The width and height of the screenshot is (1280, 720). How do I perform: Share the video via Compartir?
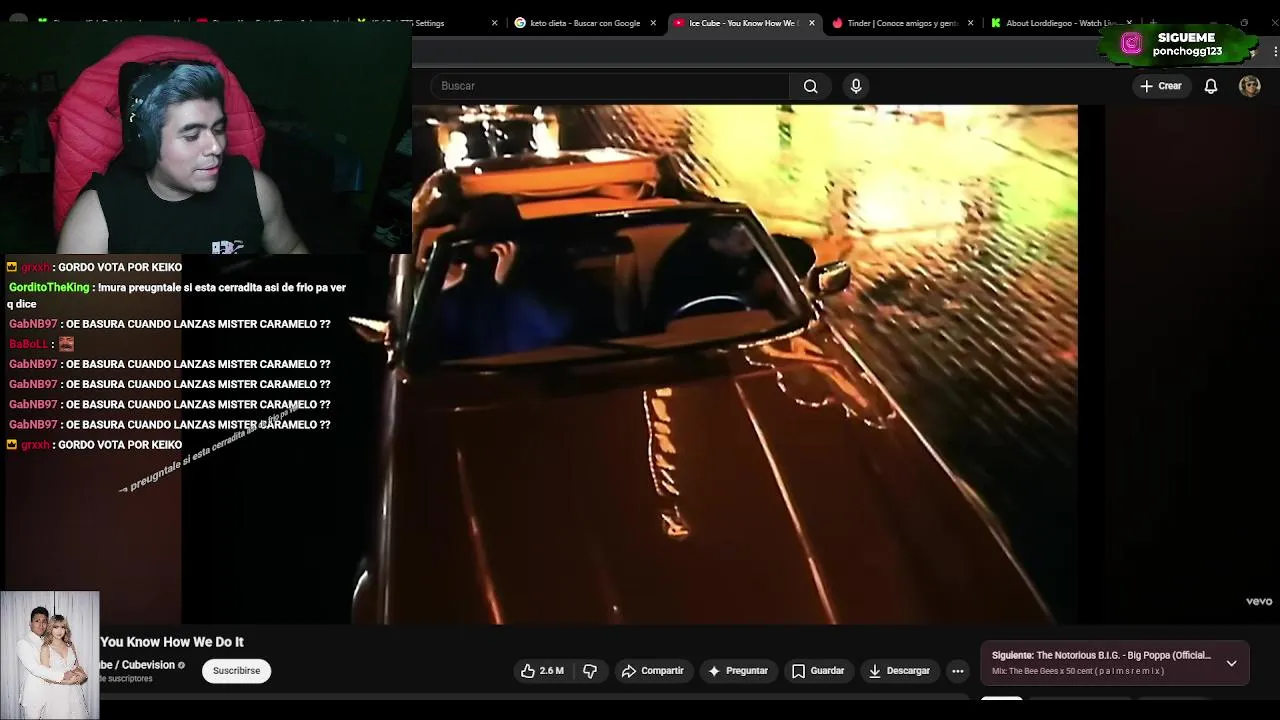652,671
